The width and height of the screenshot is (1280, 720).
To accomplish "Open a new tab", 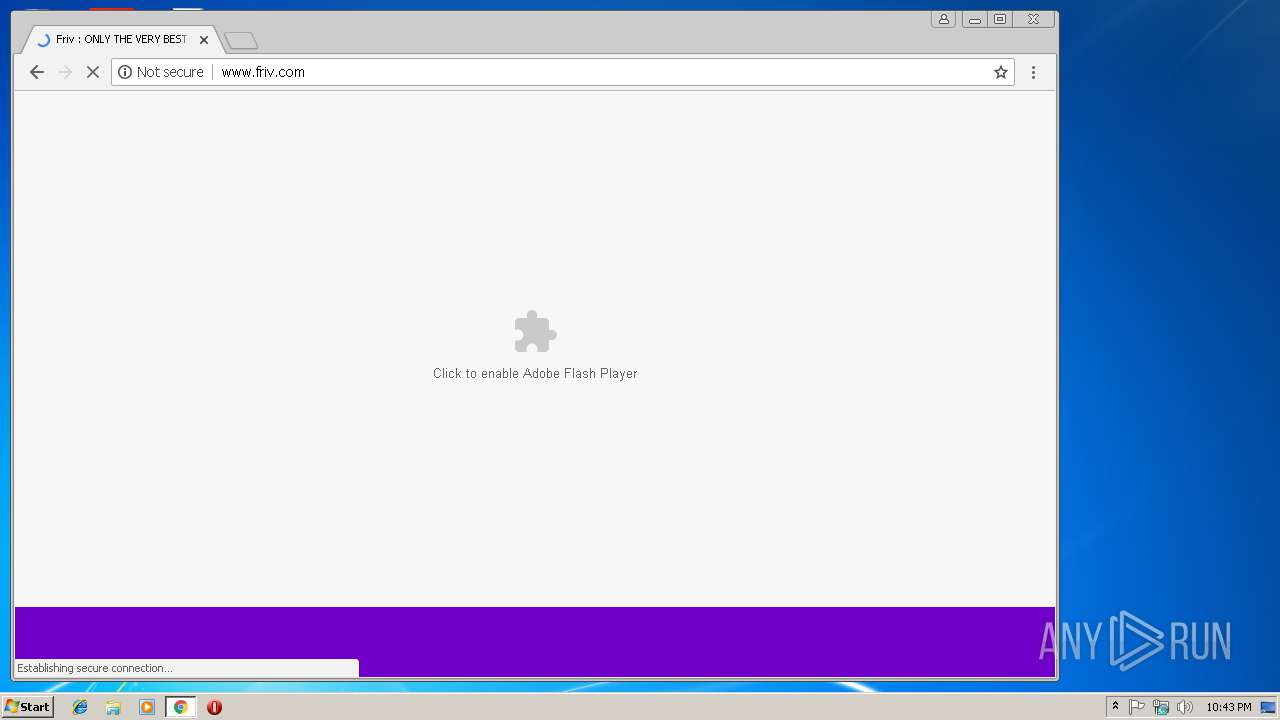I will tap(241, 41).
